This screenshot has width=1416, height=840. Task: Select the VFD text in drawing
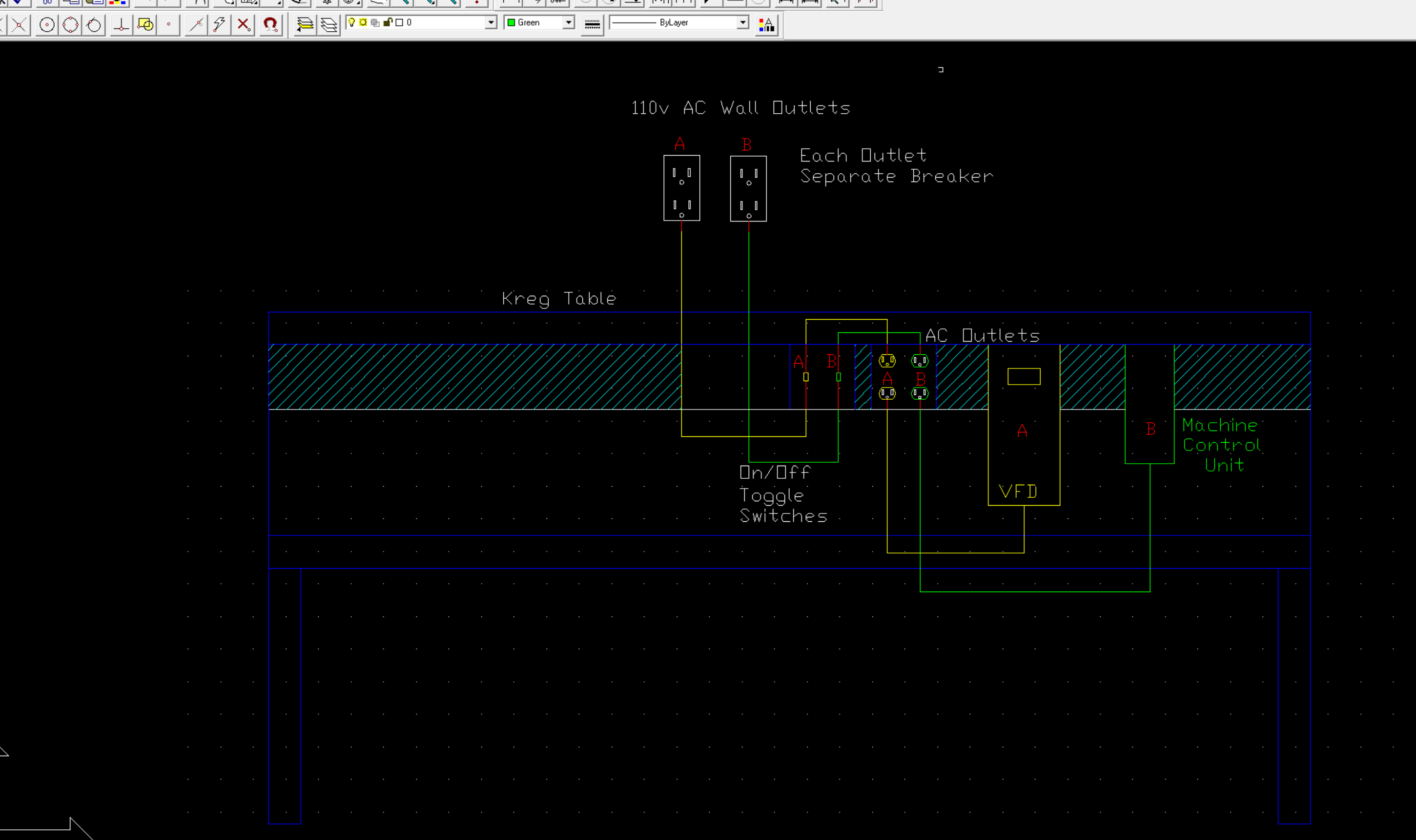pos(1018,492)
